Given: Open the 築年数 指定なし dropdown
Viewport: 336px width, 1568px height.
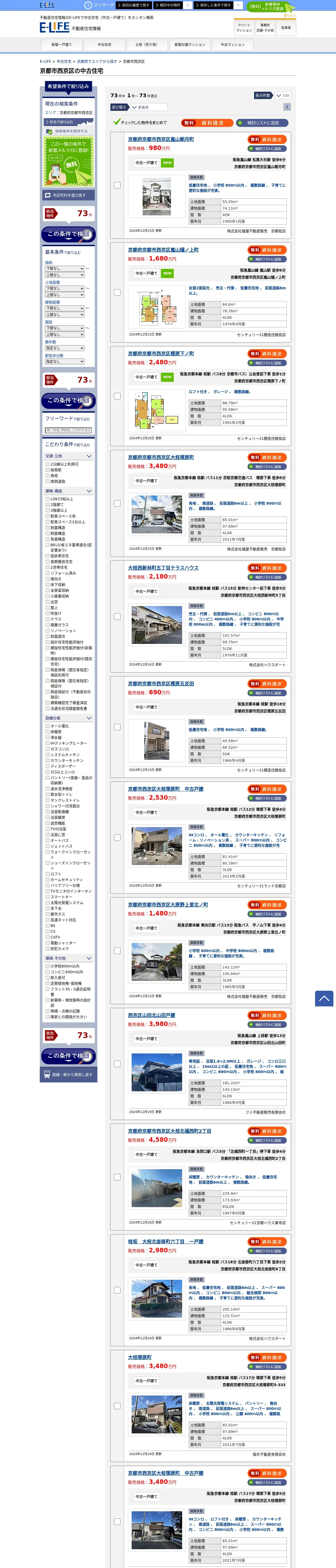Looking at the screenshot, I should coord(65,348).
